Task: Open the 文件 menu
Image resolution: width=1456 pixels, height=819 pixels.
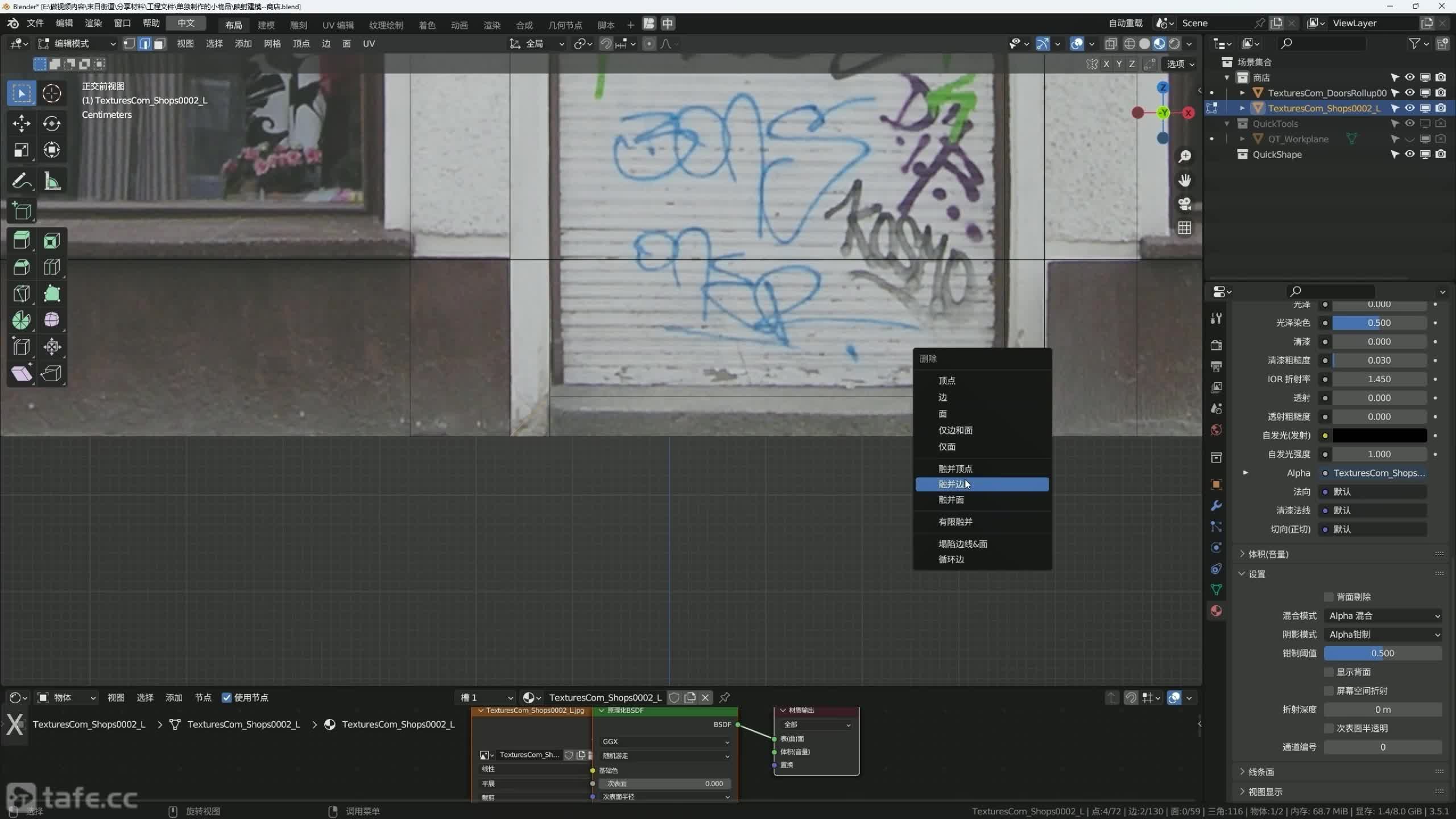Action: point(35,23)
